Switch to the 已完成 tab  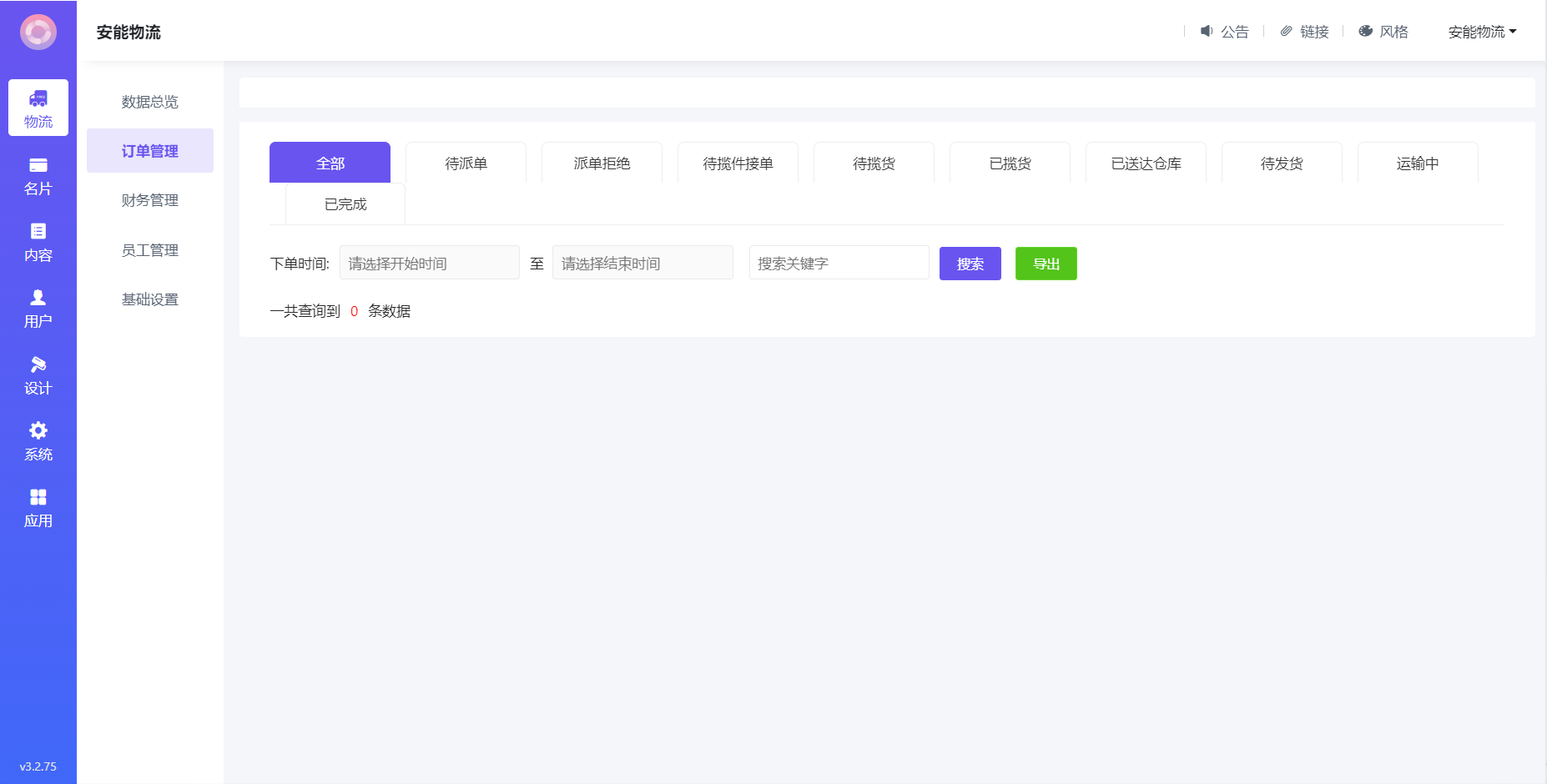(x=345, y=204)
